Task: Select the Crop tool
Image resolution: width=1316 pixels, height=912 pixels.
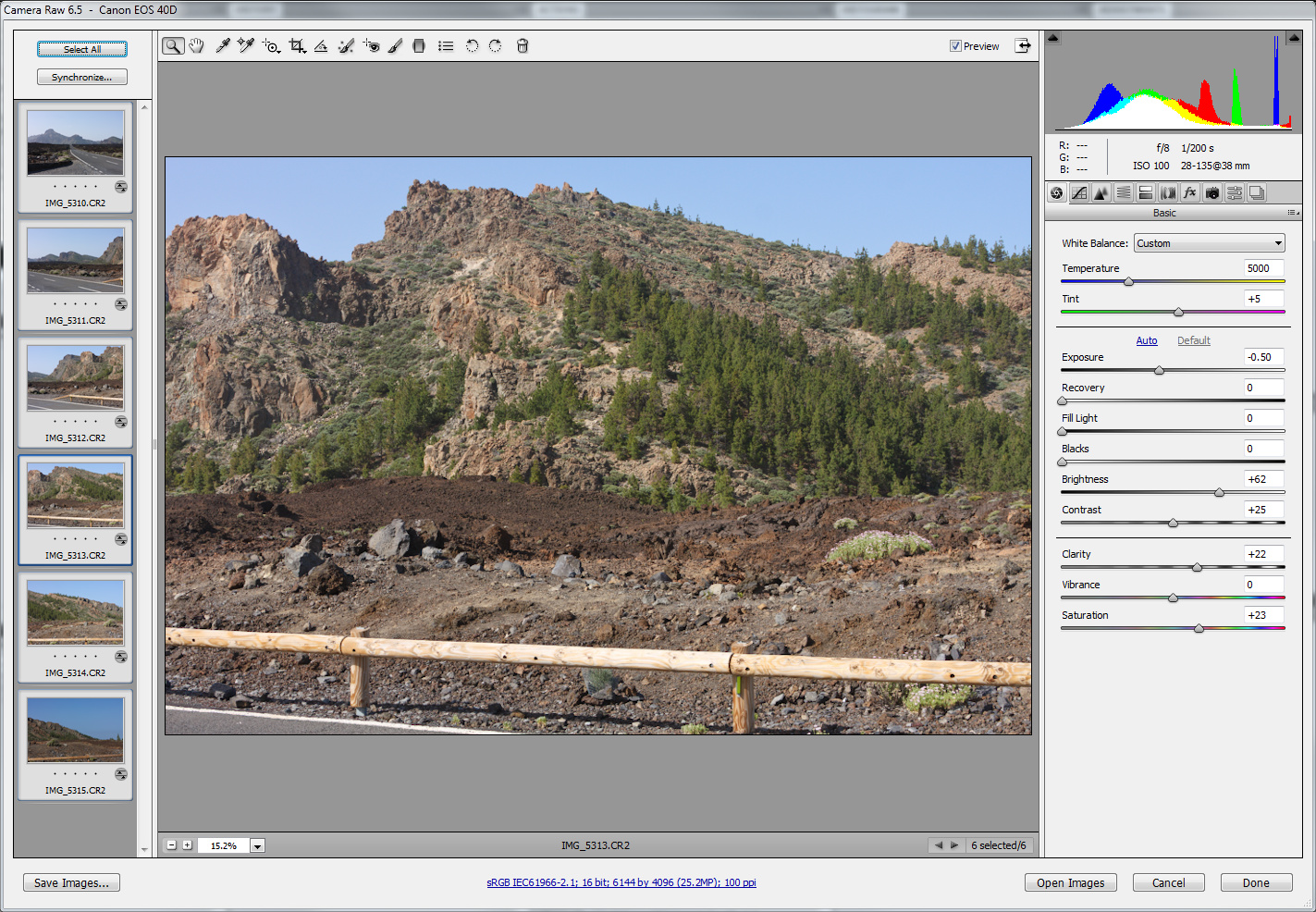Action: pyautogui.click(x=297, y=46)
